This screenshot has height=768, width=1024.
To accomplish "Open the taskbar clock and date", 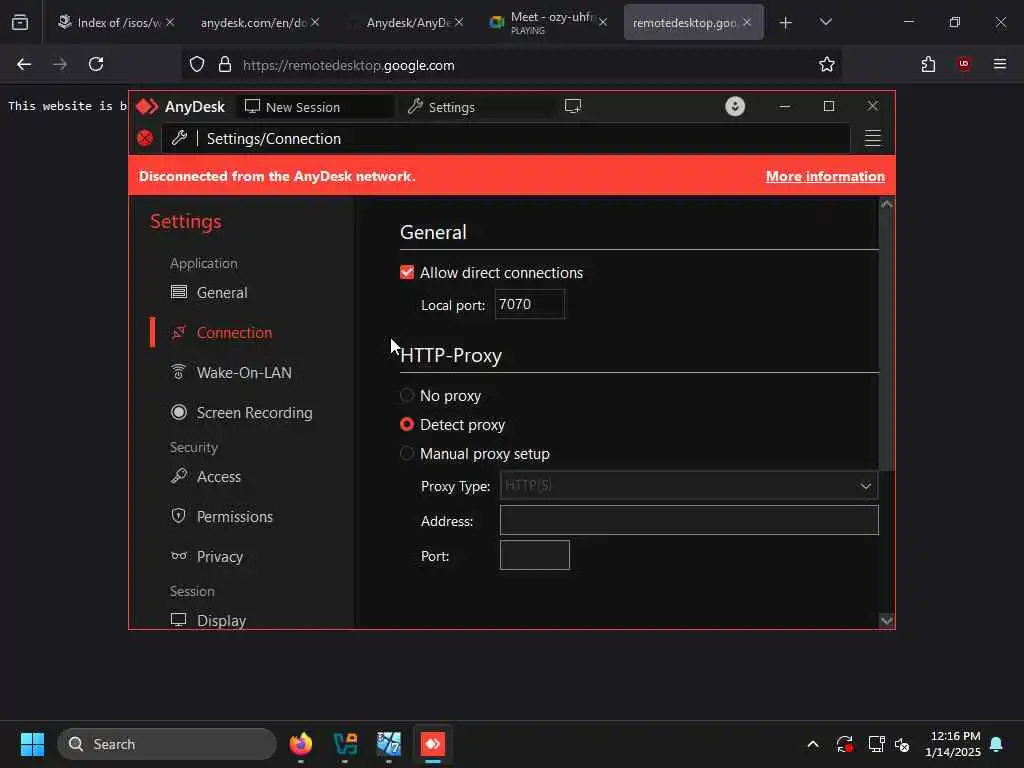I will (953, 744).
